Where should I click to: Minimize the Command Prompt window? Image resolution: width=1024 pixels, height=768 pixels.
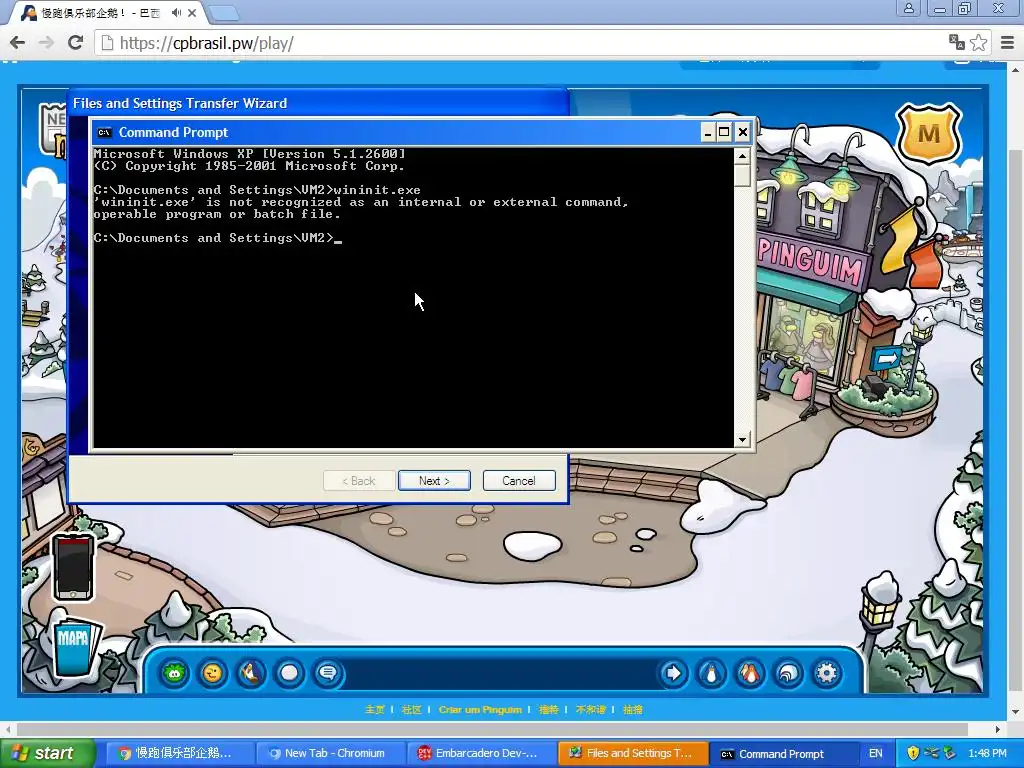click(x=707, y=133)
